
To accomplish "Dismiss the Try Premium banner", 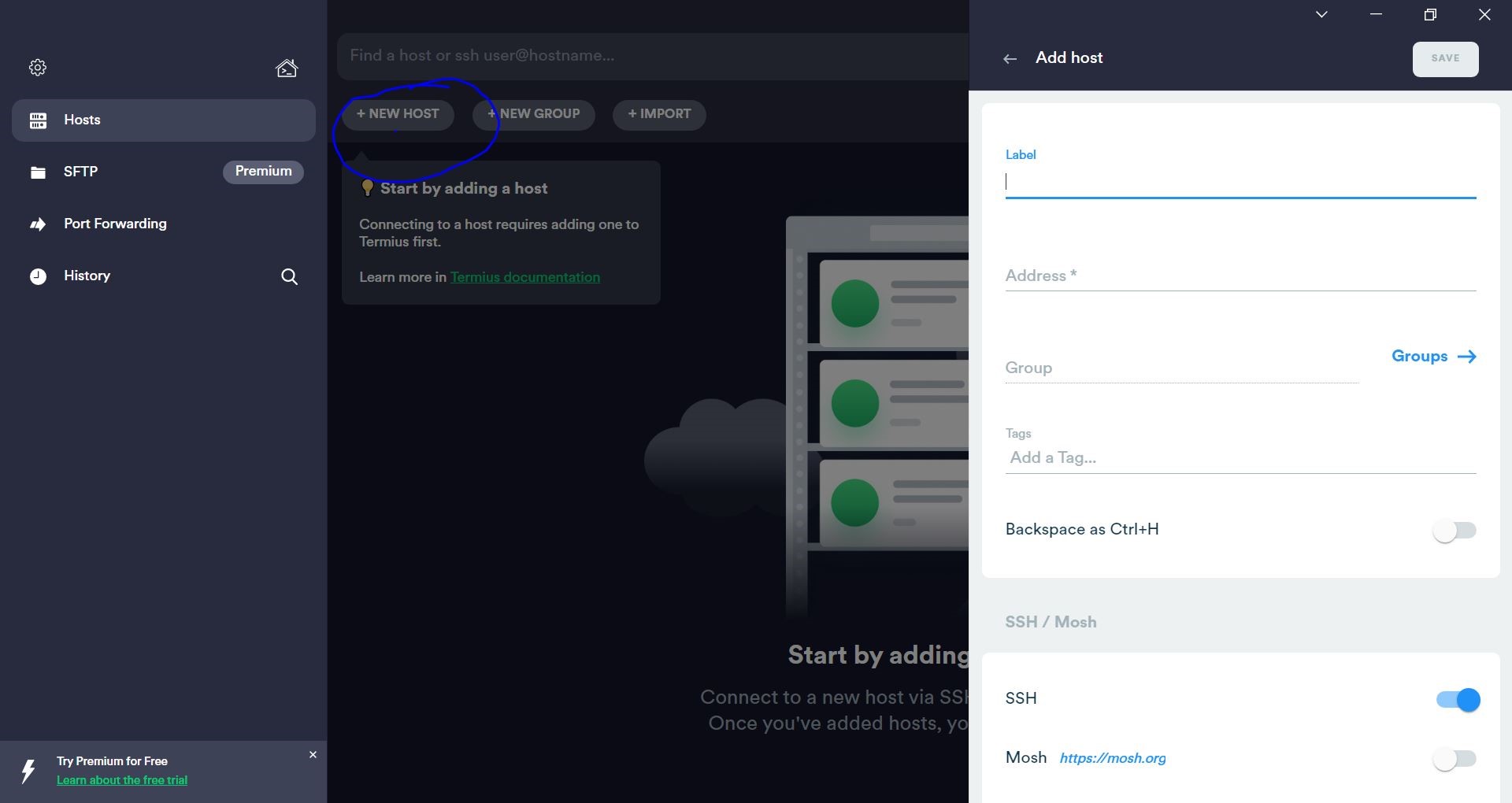I will 313,755.
